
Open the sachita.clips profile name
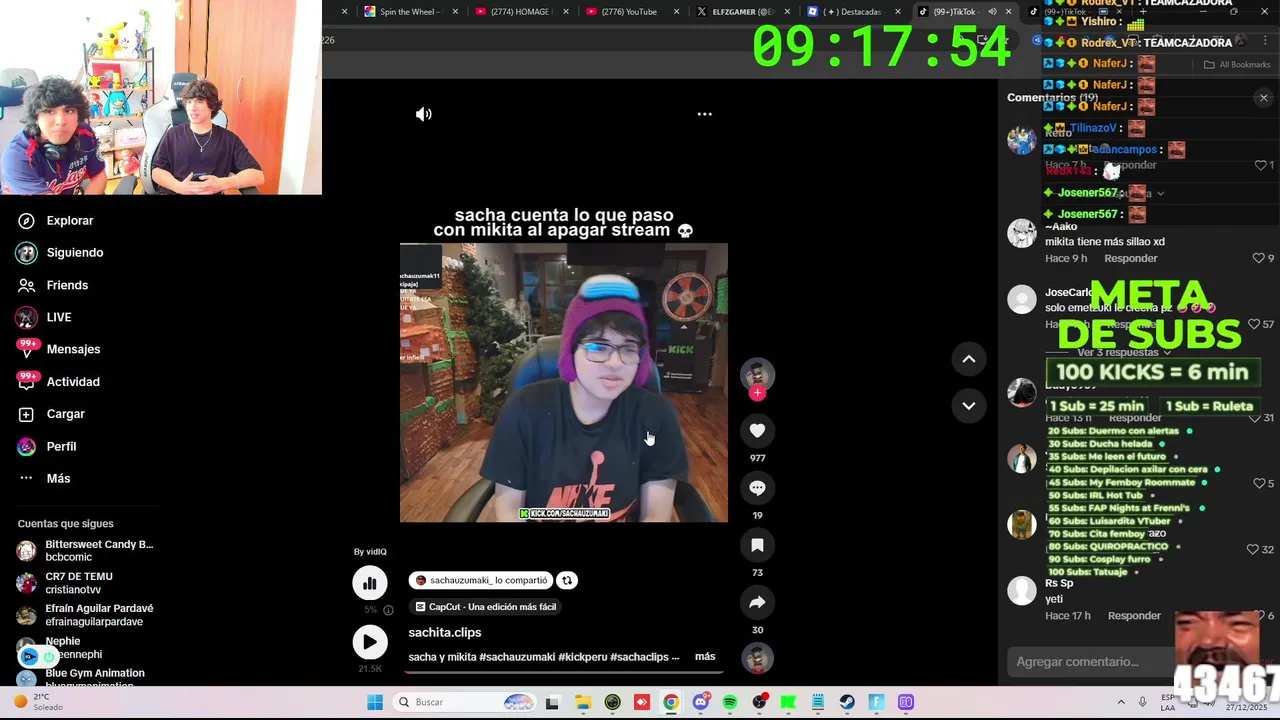coord(445,632)
